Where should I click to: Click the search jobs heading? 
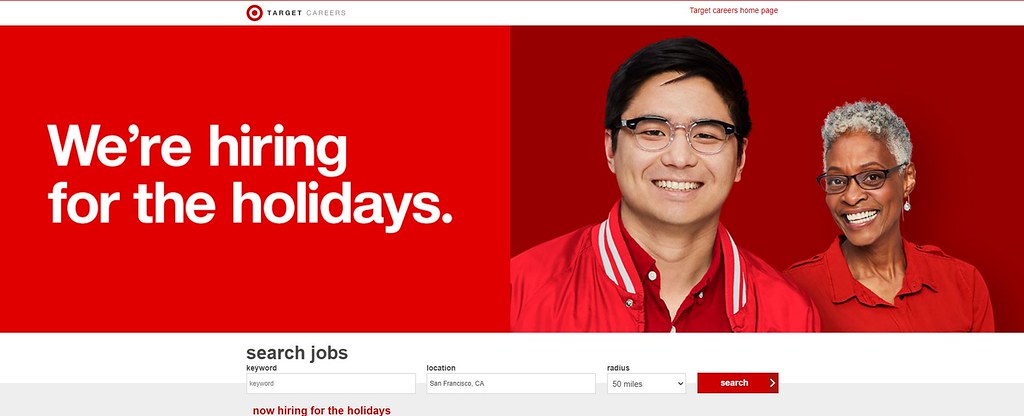coord(296,353)
